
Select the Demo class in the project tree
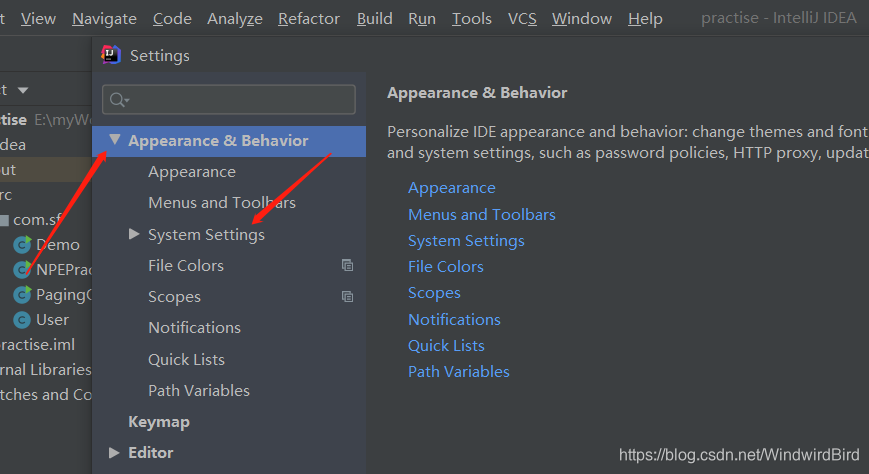pyautogui.click(x=58, y=244)
